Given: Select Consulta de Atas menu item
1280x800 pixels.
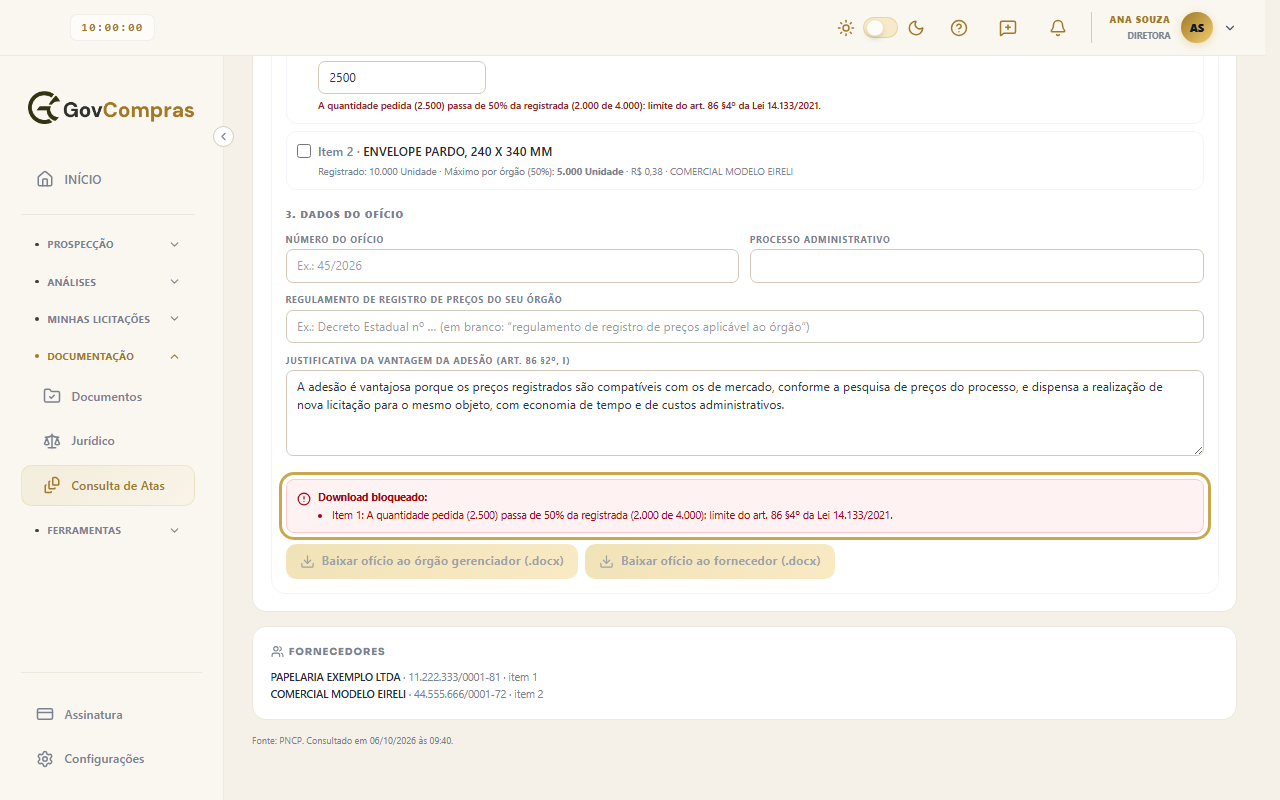Looking at the screenshot, I should click(x=108, y=486).
